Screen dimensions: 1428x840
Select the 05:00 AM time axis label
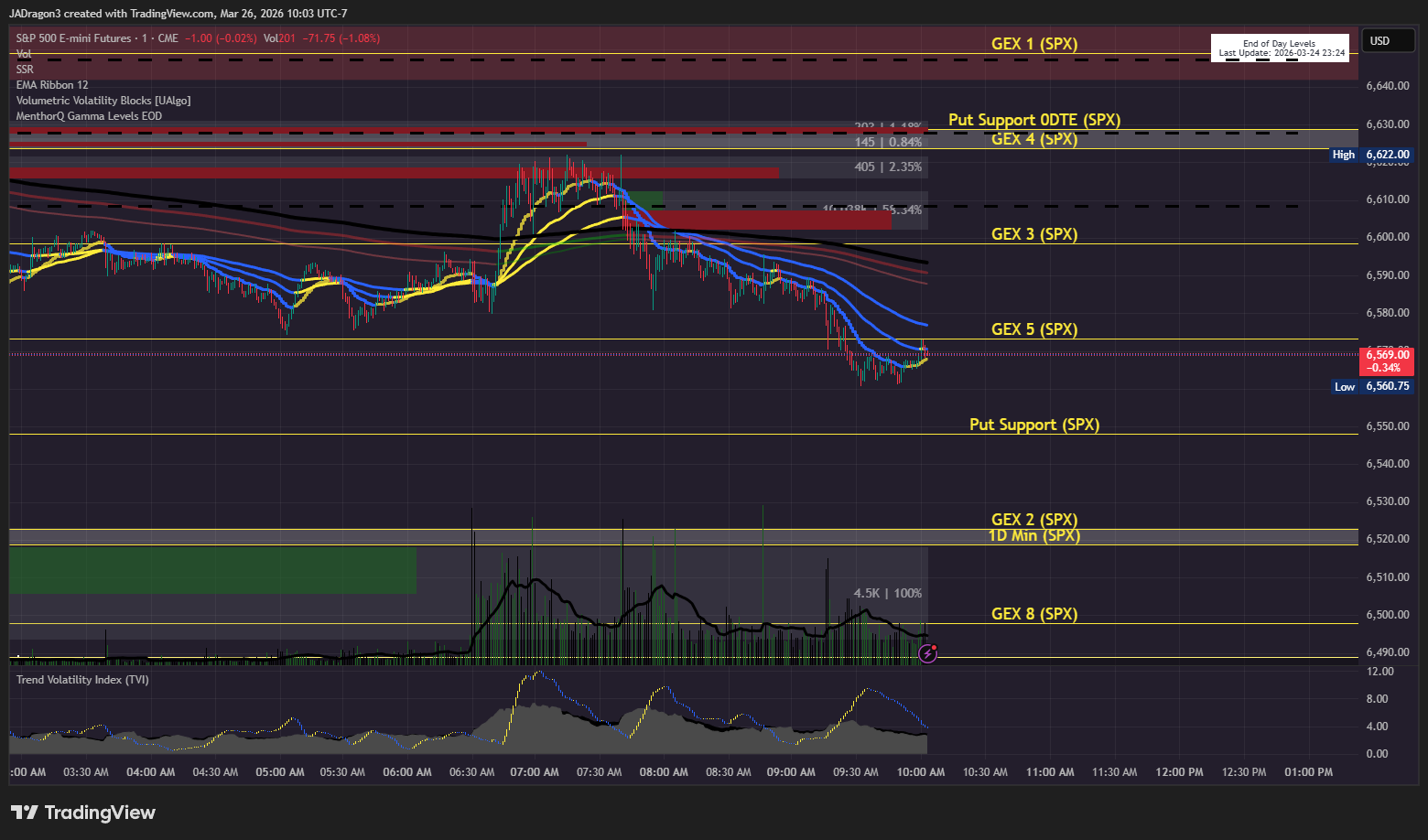280,772
